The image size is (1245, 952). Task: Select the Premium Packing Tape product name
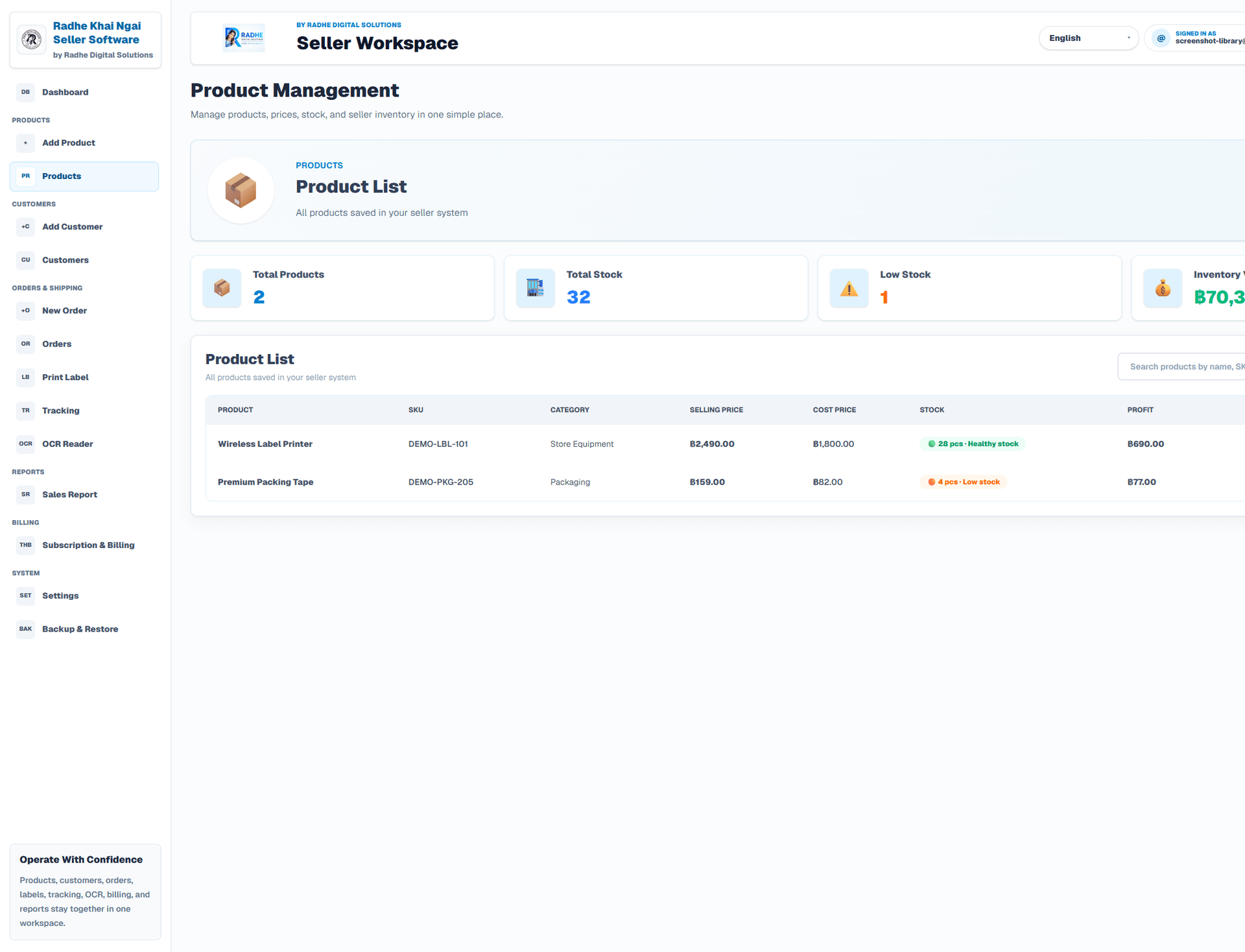pyautogui.click(x=265, y=482)
